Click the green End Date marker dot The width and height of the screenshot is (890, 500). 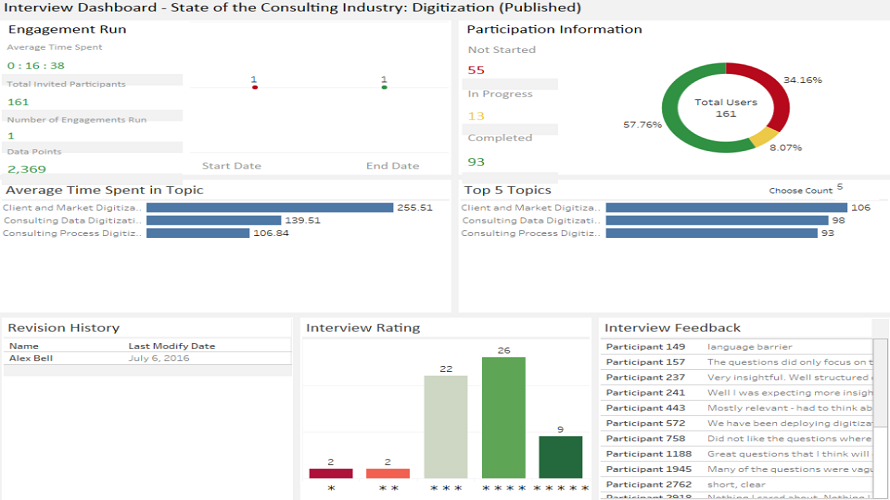click(x=384, y=88)
